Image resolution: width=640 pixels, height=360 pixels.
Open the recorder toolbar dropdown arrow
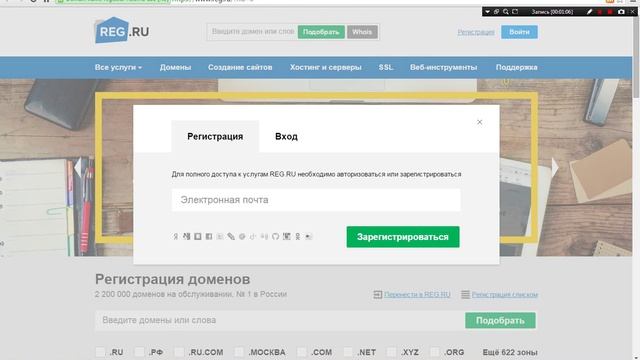click(487, 12)
